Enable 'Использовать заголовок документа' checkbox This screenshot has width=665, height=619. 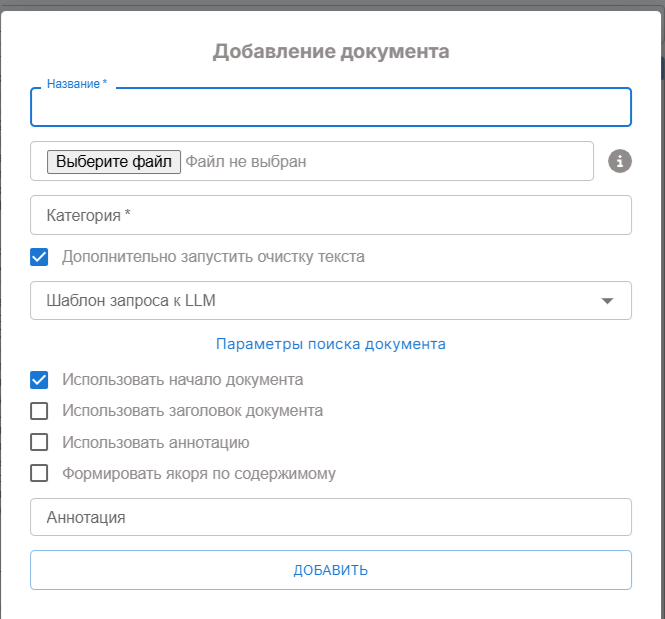[x=40, y=411]
